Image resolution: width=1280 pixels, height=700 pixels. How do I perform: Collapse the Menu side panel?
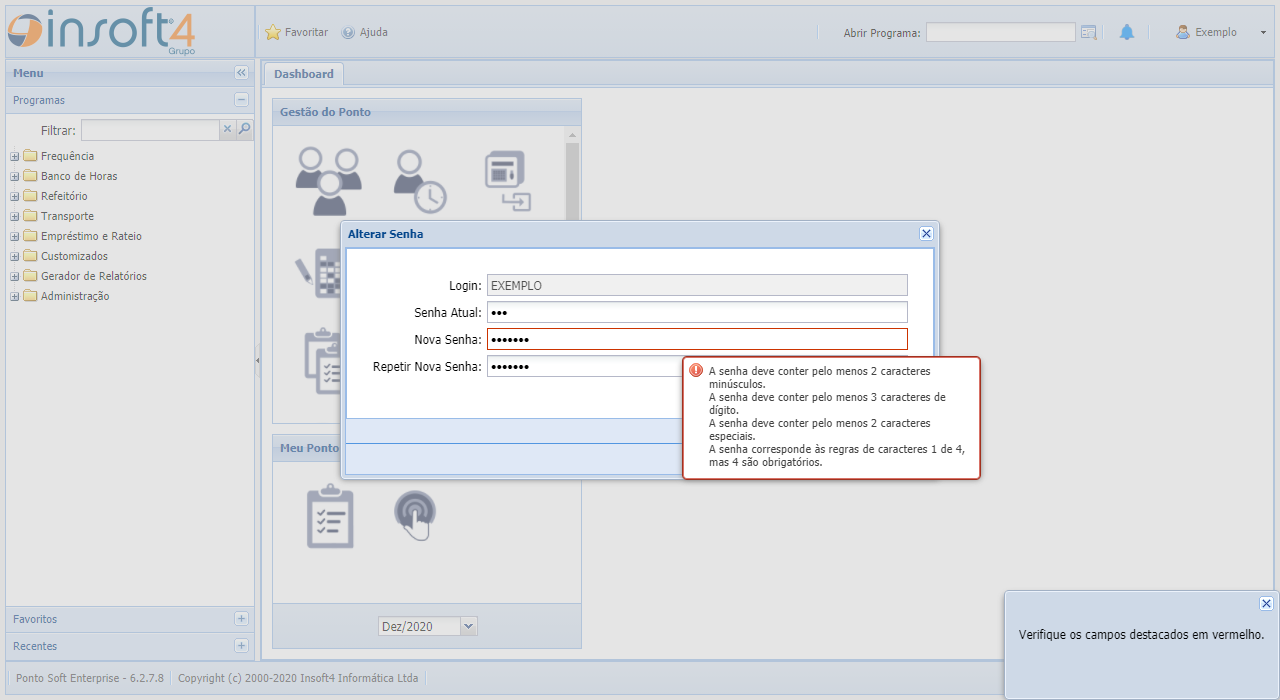241,73
